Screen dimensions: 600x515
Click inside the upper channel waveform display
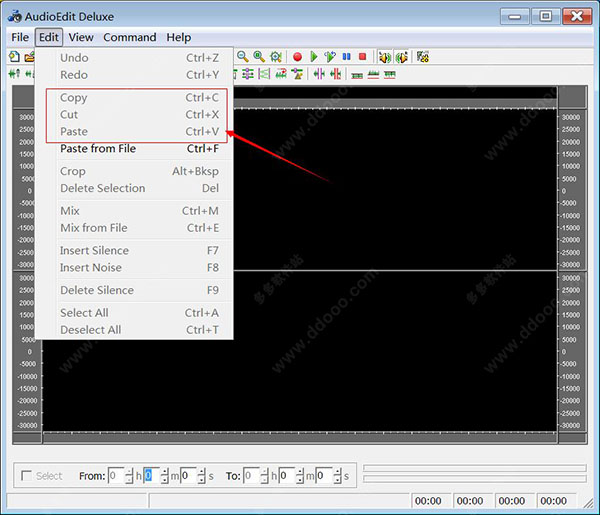click(395, 189)
